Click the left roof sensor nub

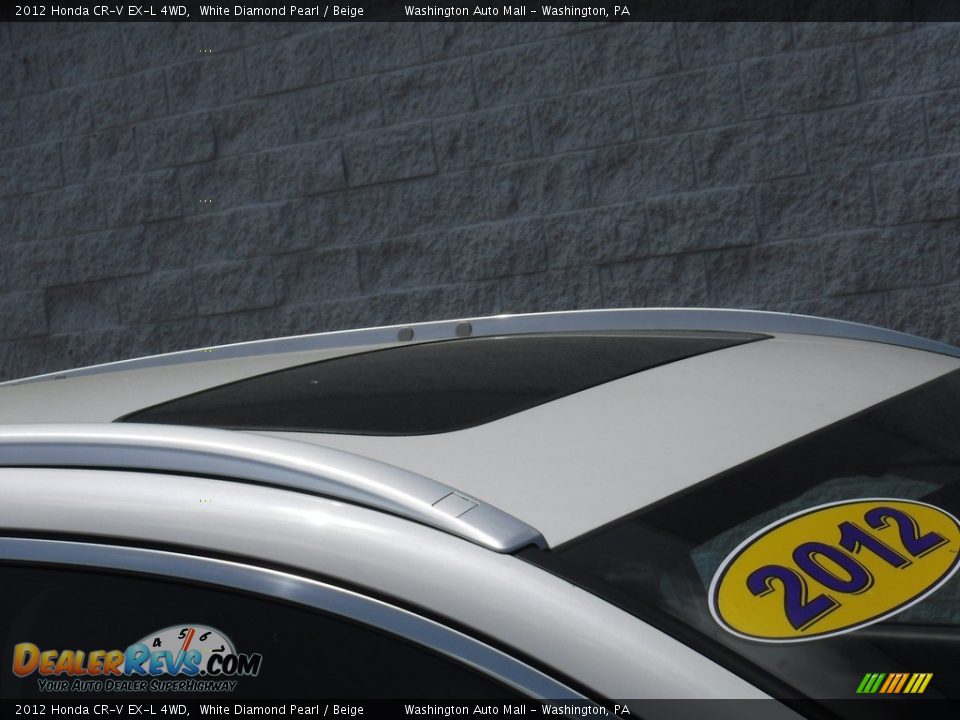click(405, 334)
